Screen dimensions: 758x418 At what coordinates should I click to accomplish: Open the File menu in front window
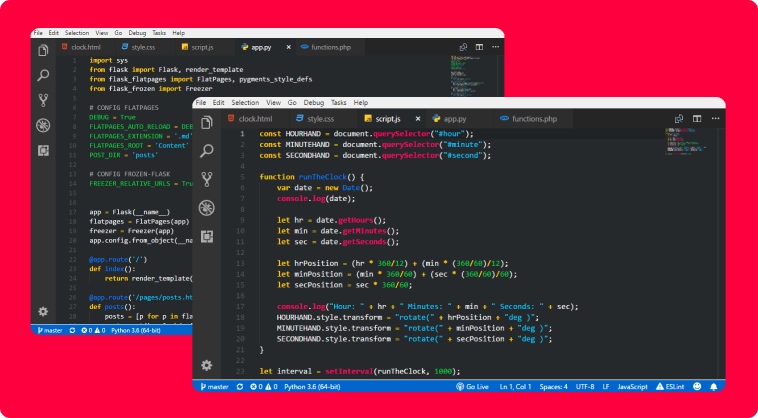(201, 102)
